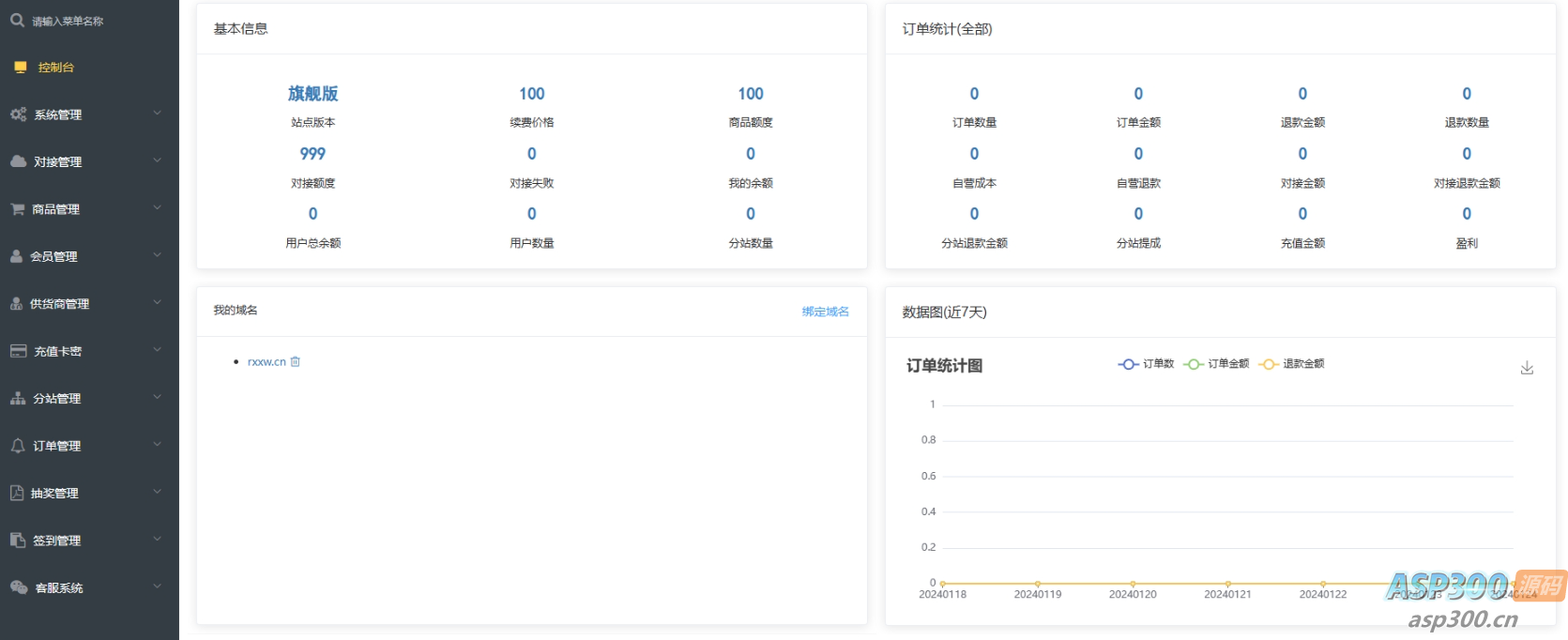Open the 商品管理 menu label
The image size is (1568, 640).
click(56, 209)
